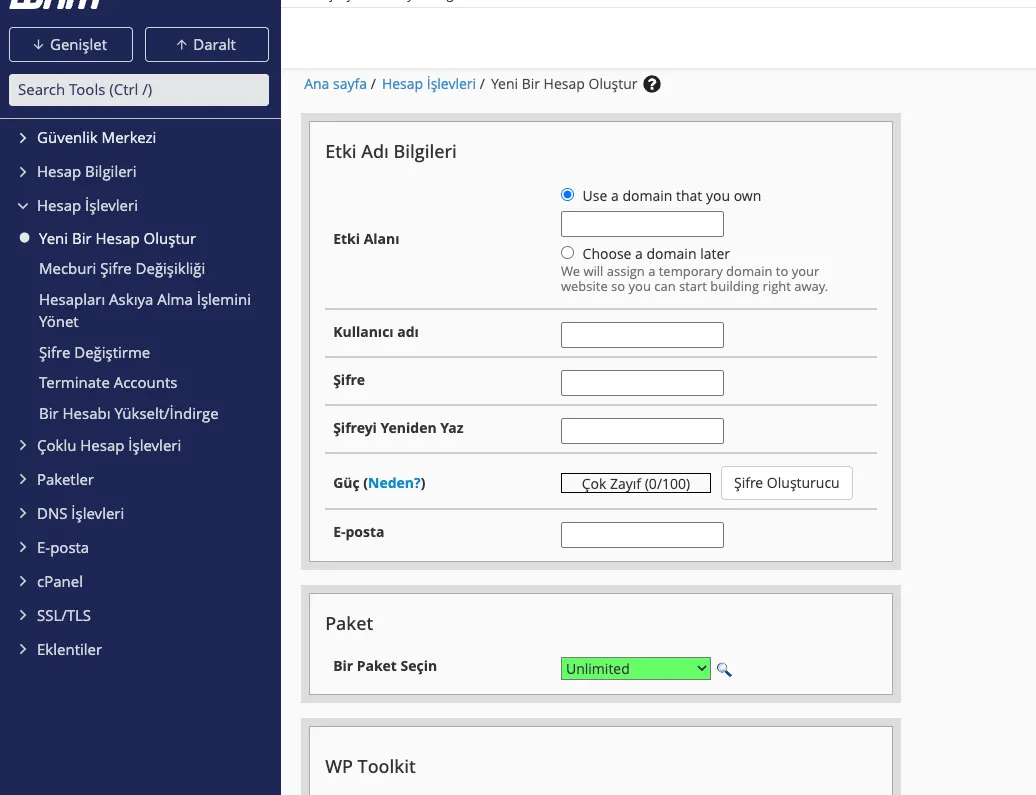Click the Genişlet expand-all button

(x=71, y=45)
